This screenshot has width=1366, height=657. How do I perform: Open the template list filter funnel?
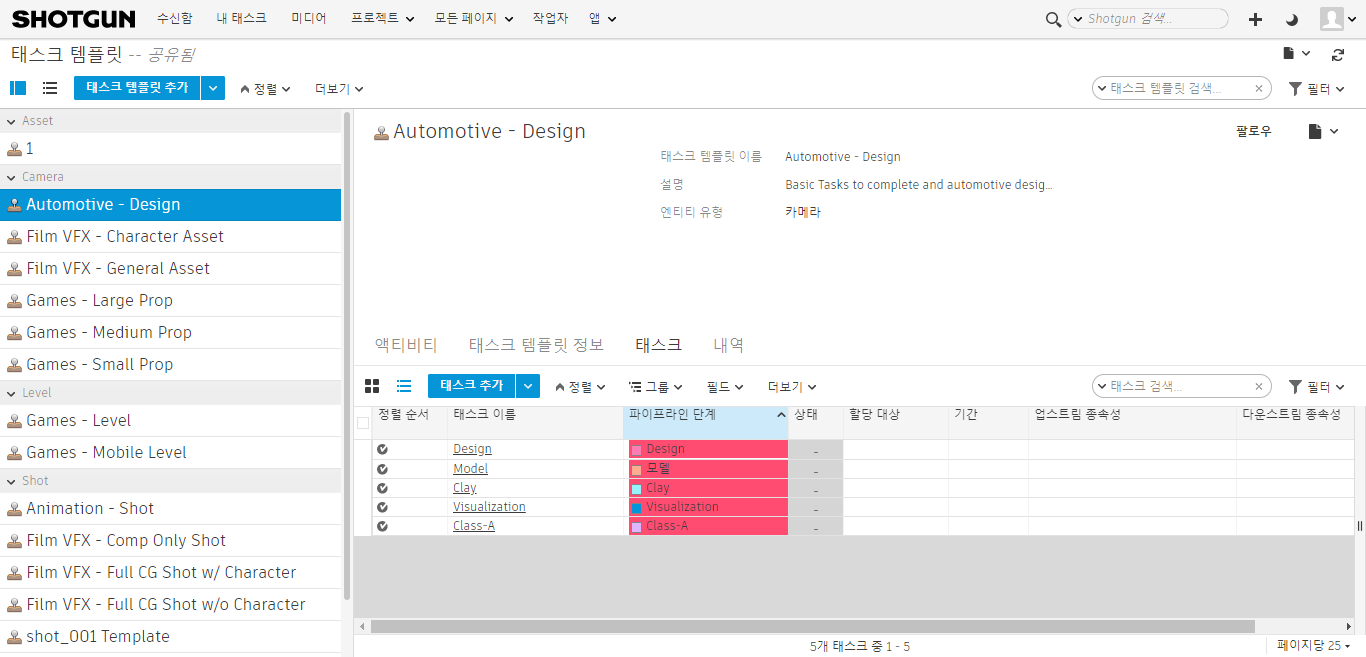[x=1316, y=88]
